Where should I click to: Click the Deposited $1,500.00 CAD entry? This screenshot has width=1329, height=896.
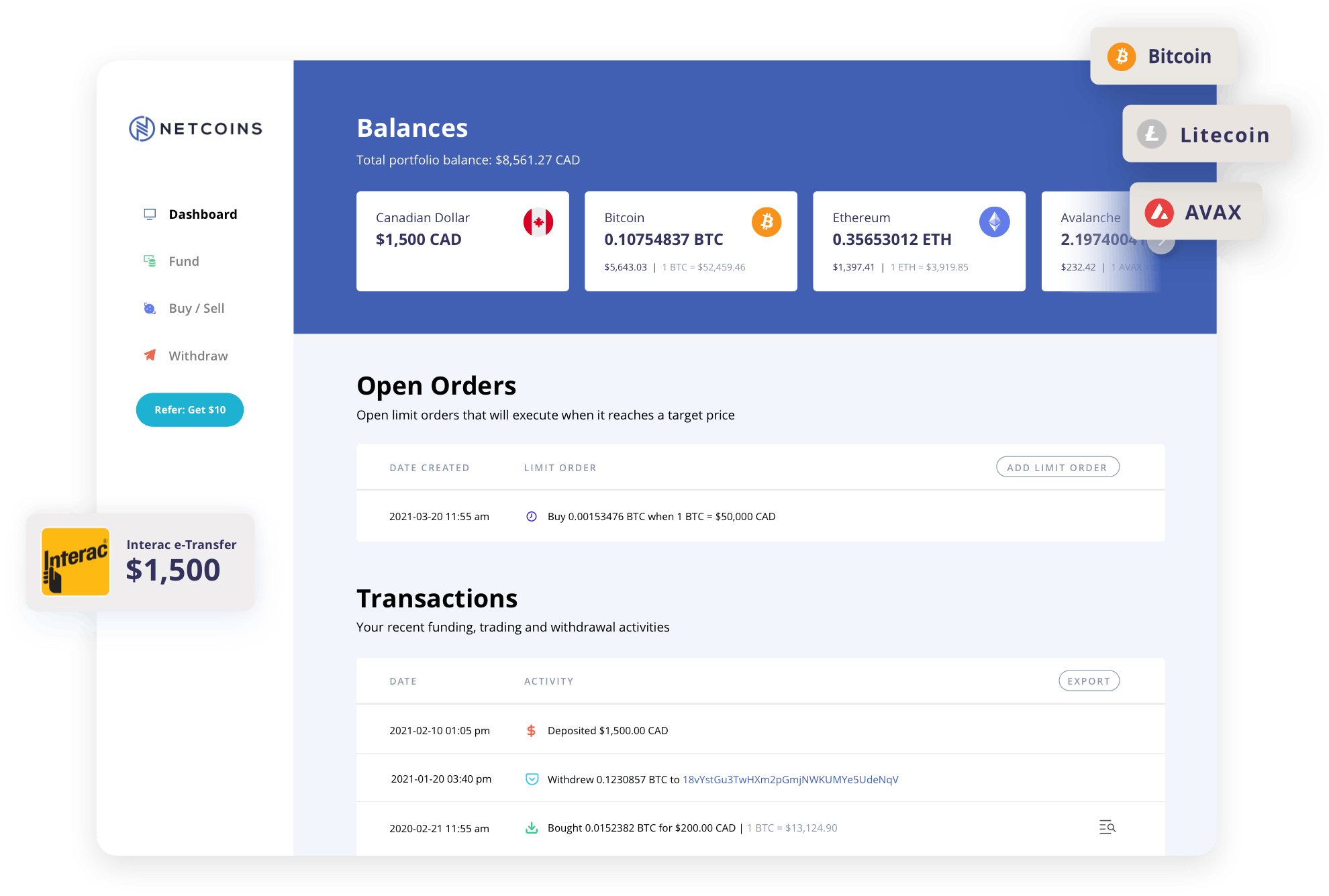[x=607, y=730]
